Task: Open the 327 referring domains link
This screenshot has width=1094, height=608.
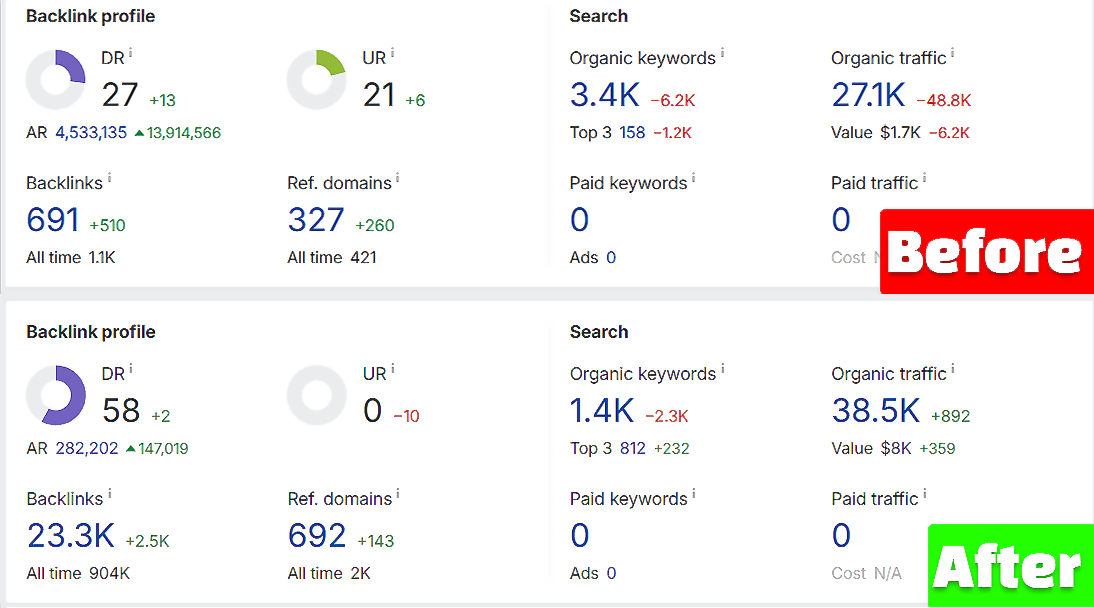Action: (x=316, y=220)
